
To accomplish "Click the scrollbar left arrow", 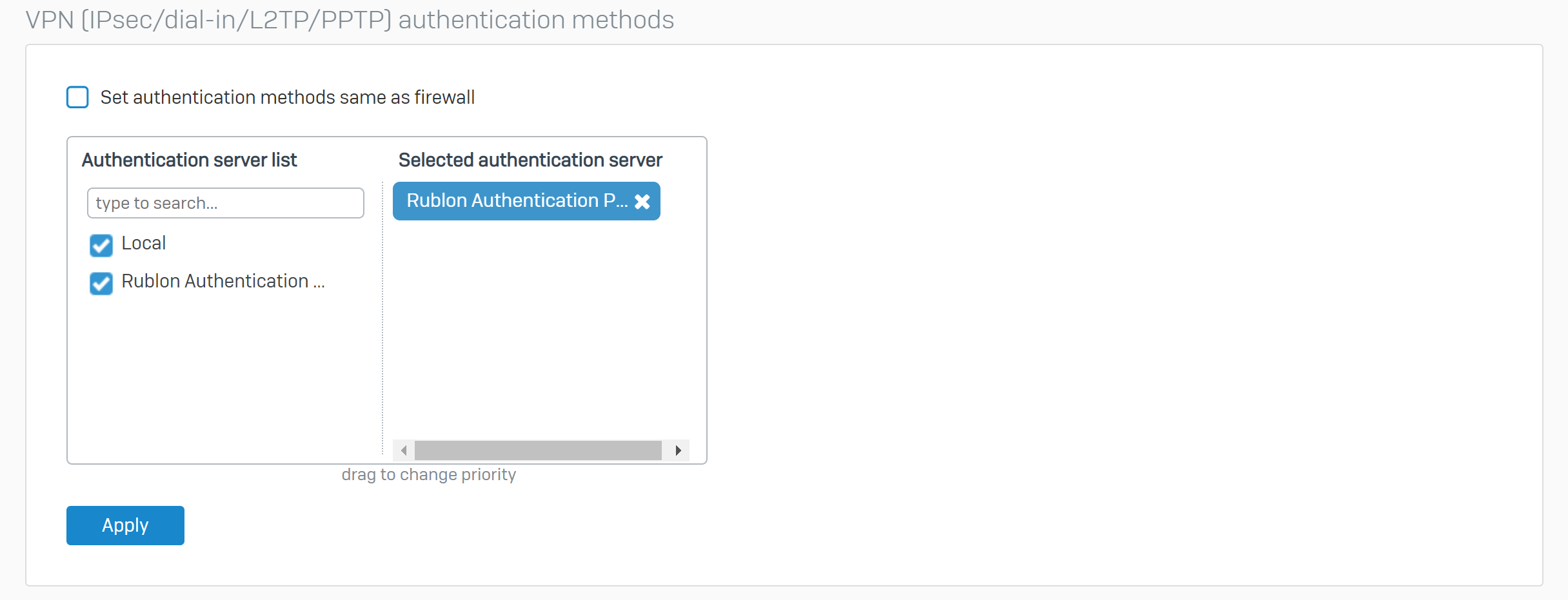I will point(404,450).
